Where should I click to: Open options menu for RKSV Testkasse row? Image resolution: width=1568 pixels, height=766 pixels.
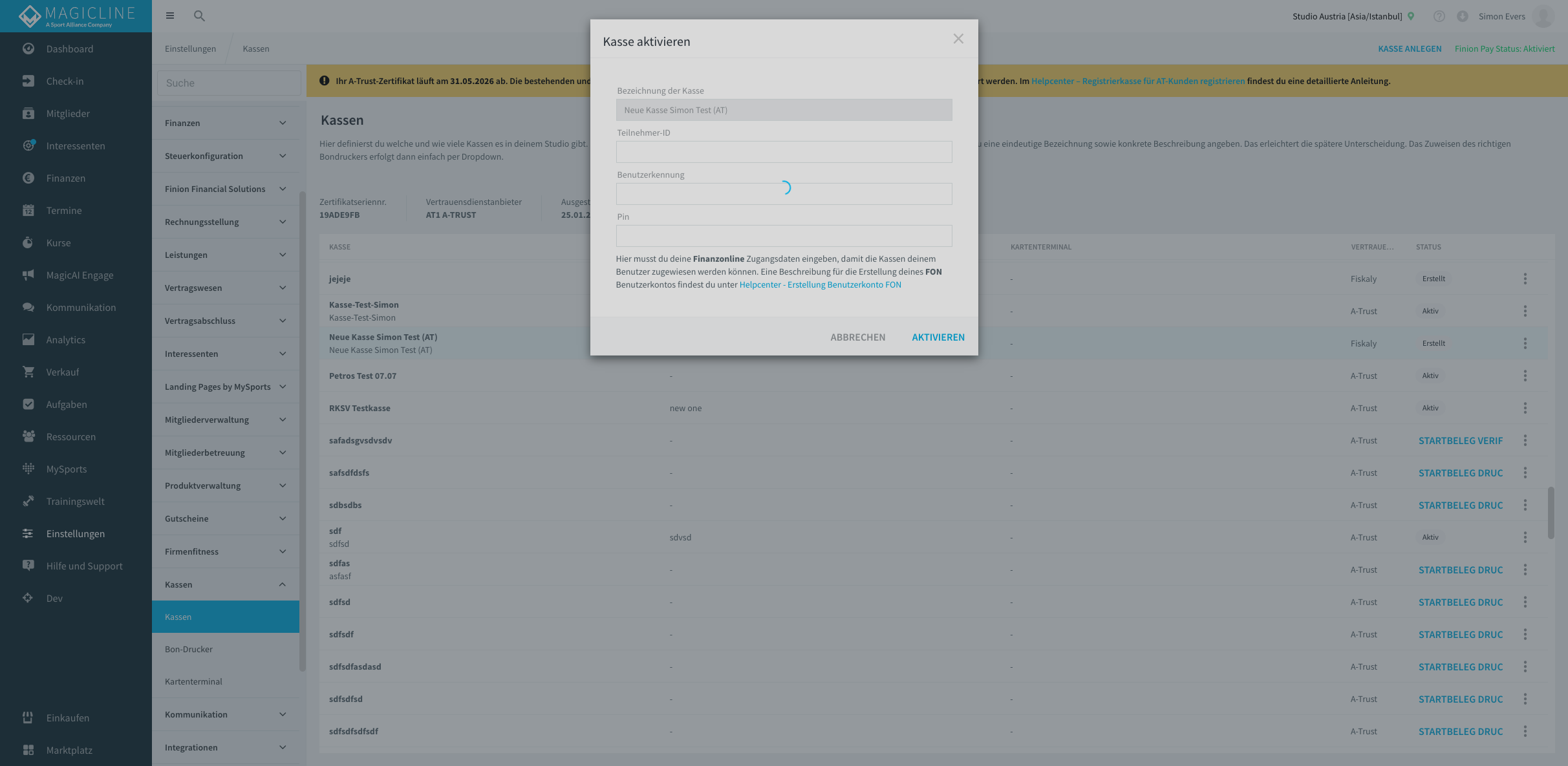pos(1525,408)
